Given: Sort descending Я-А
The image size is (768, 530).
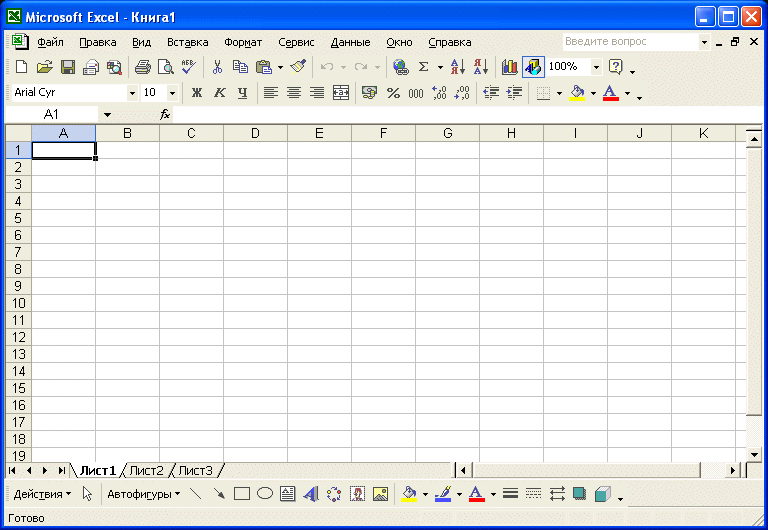Looking at the screenshot, I should coord(481,67).
